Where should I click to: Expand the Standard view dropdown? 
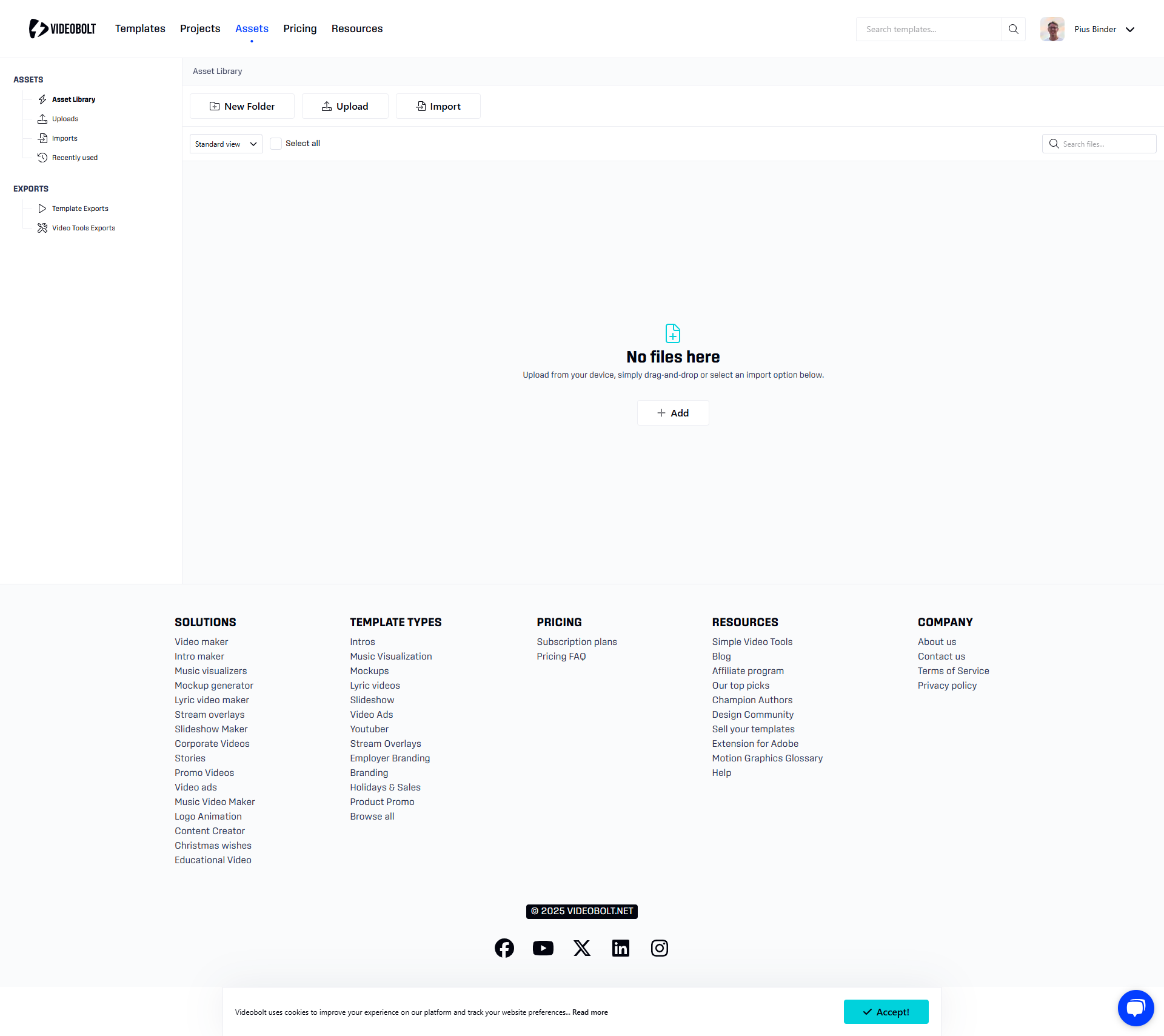[x=226, y=144]
